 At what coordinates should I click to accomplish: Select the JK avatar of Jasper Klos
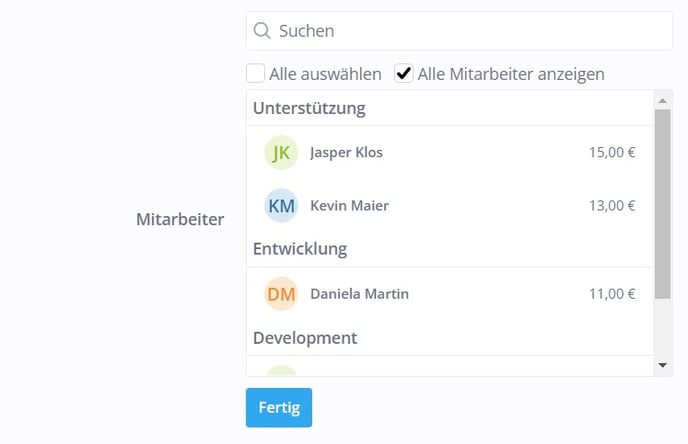pos(281,152)
